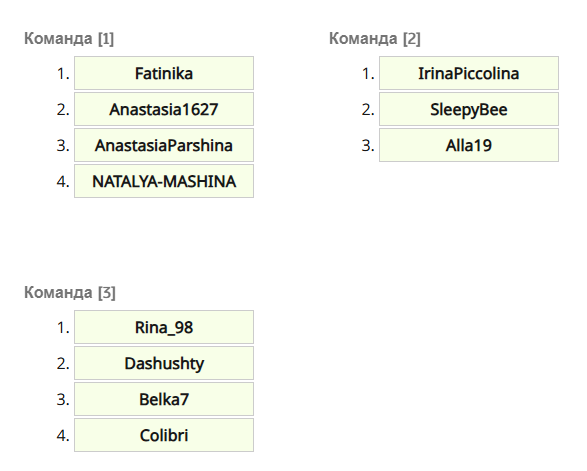This screenshot has width=587, height=471.
Task: Click the Команда [1] heading
Action: (69, 39)
